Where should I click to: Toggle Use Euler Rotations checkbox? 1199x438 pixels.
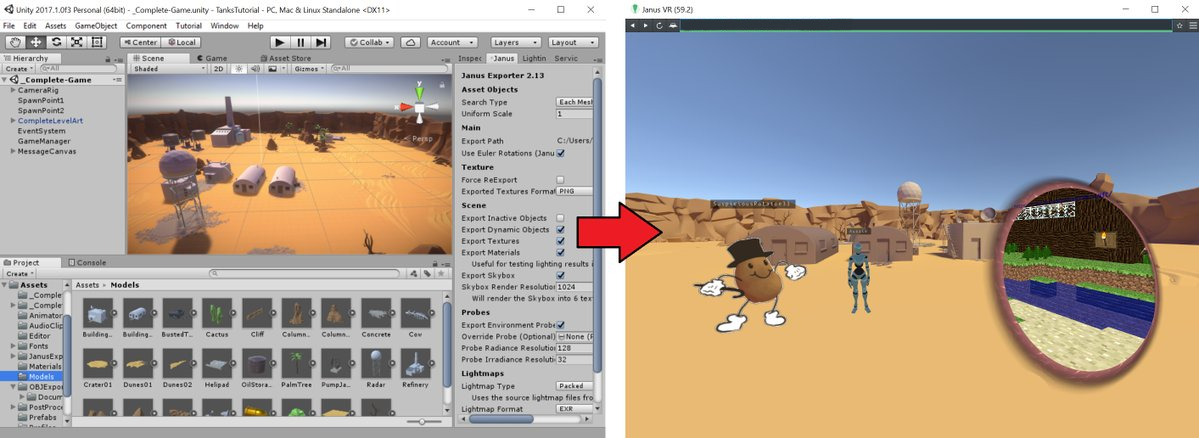(x=561, y=153)
